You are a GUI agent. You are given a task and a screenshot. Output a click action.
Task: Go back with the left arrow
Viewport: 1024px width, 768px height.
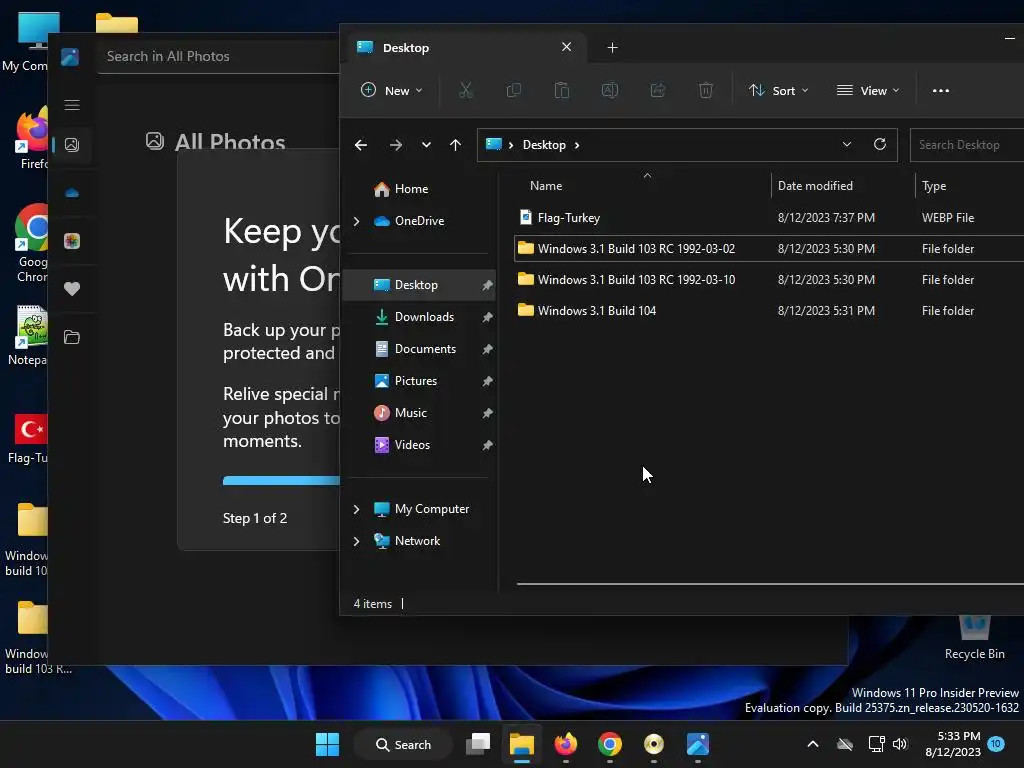(x=360, y=145)
